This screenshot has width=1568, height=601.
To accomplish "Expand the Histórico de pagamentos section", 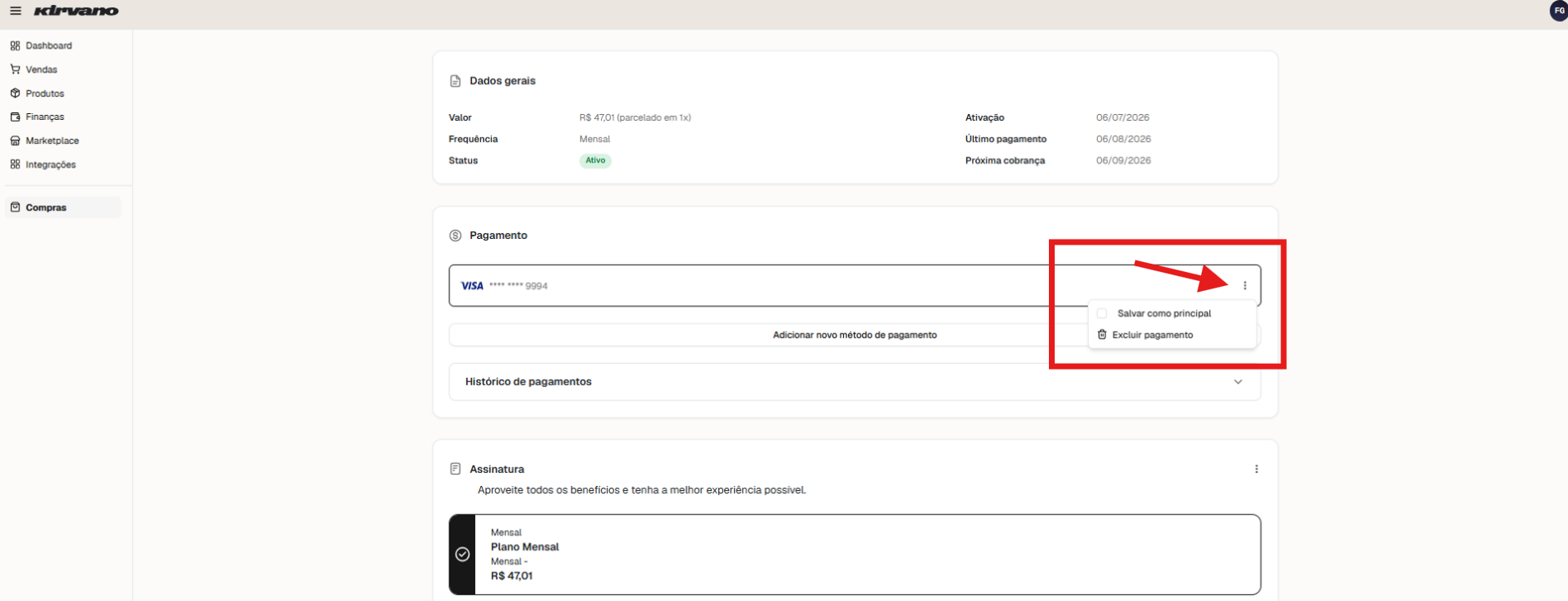I will (855, 382).
